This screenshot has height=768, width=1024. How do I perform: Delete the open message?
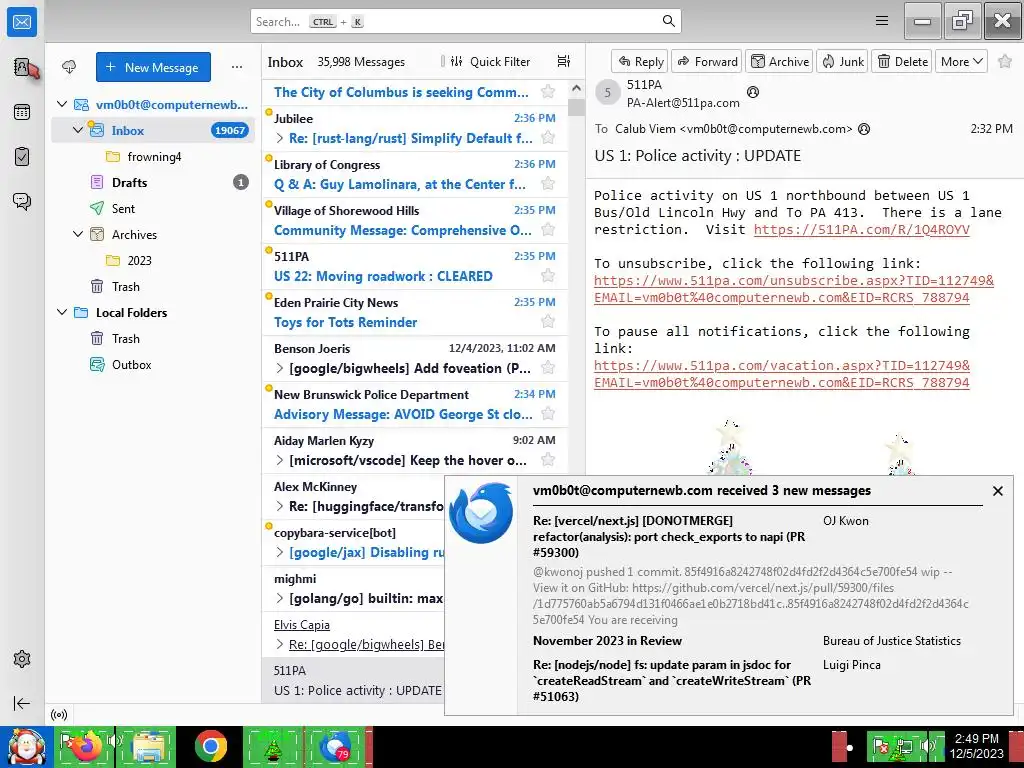[902, 61]
